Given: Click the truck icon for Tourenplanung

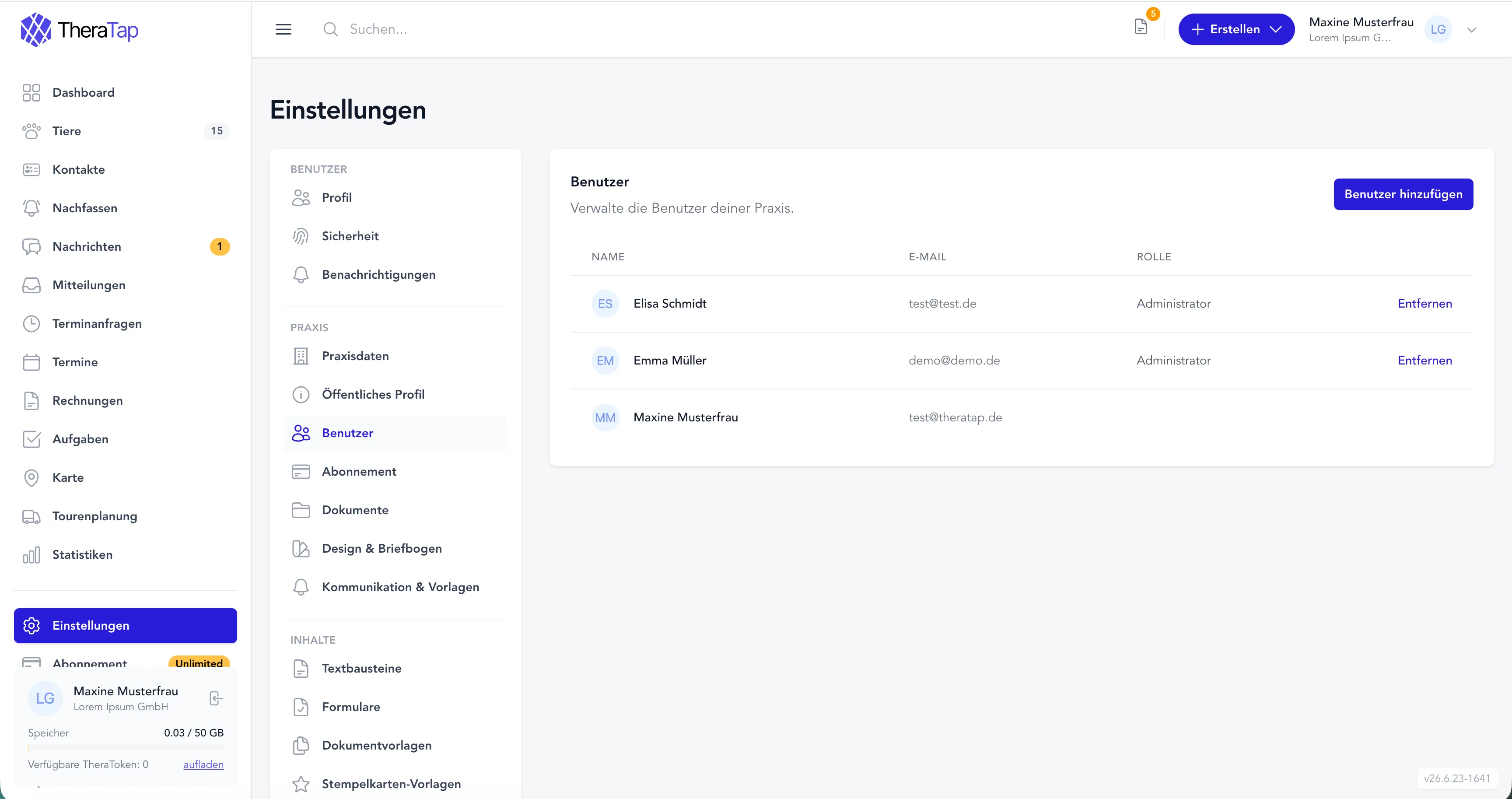Looking at the screenshot, I should coord(31,516).
